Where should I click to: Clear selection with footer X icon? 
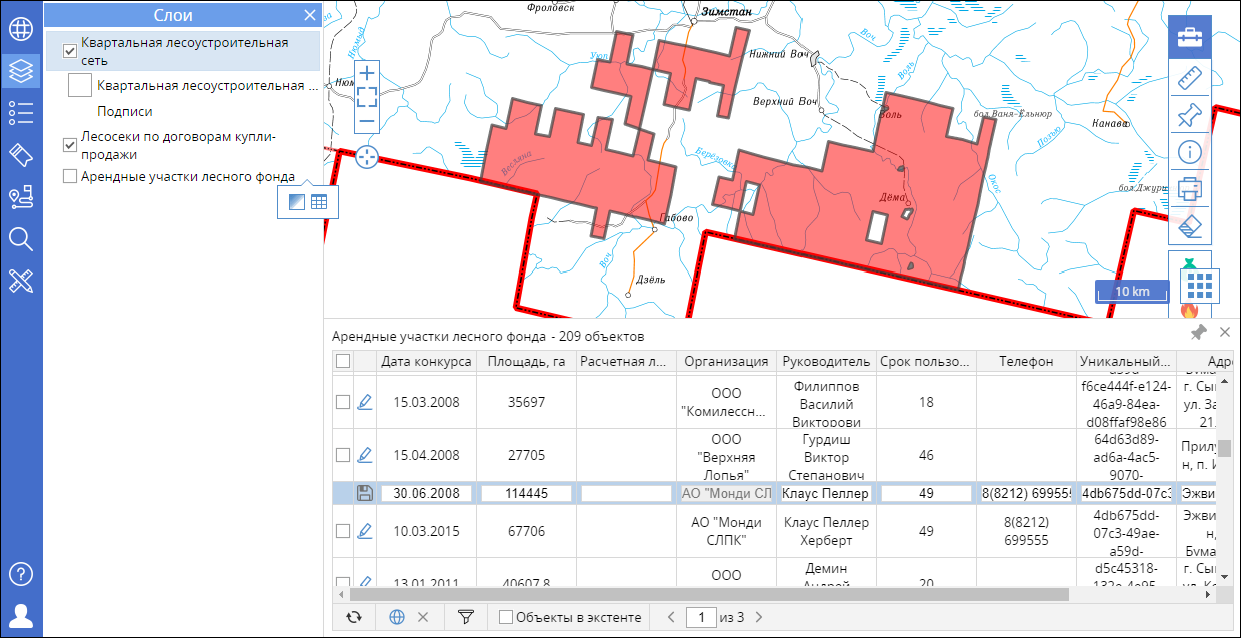point(423,617)
